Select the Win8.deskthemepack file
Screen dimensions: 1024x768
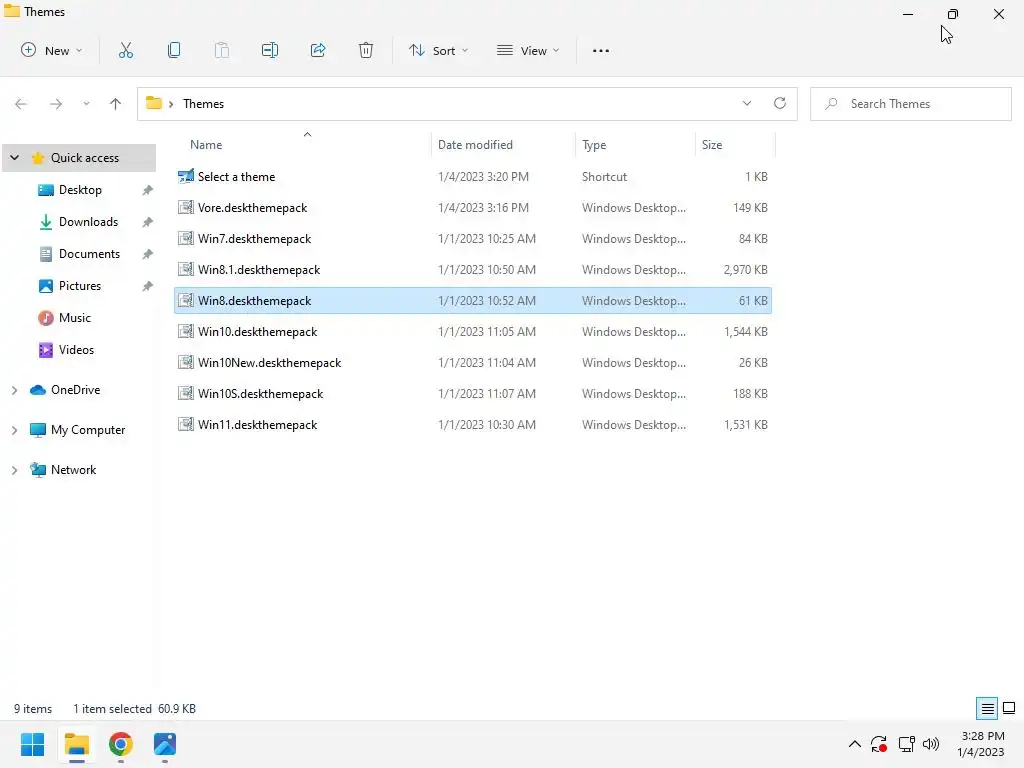(473, 301)
